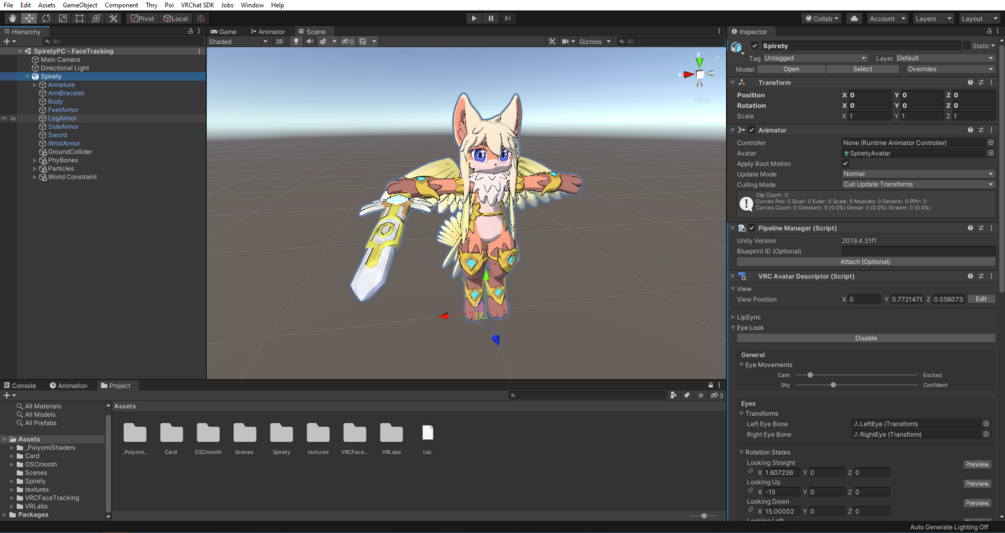Image resolution: width=1005 pixels, height=533 pixels.
Task: Toggle Pivot handle position button
Action: (x=142, y=19)
